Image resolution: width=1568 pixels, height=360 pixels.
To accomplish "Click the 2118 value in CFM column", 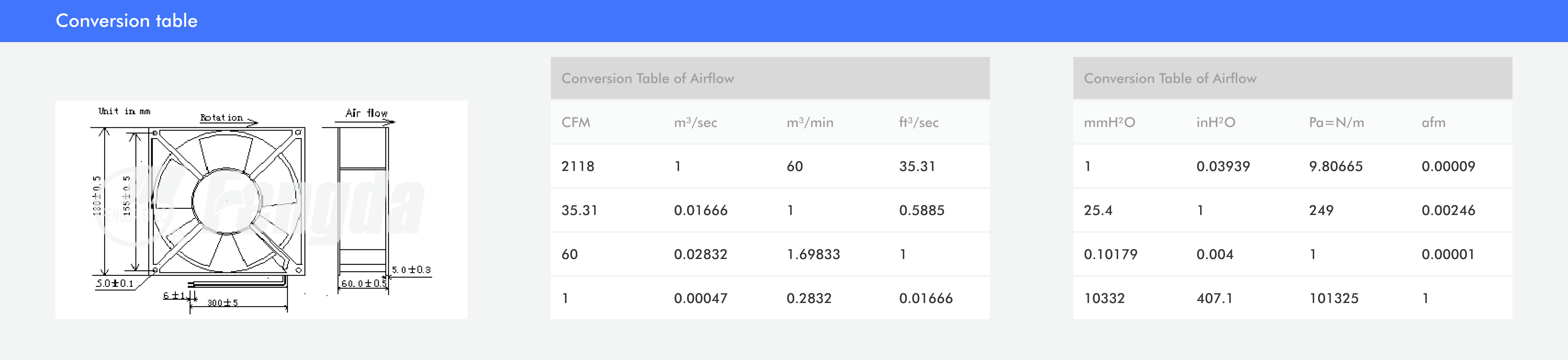I will (578, 166).
